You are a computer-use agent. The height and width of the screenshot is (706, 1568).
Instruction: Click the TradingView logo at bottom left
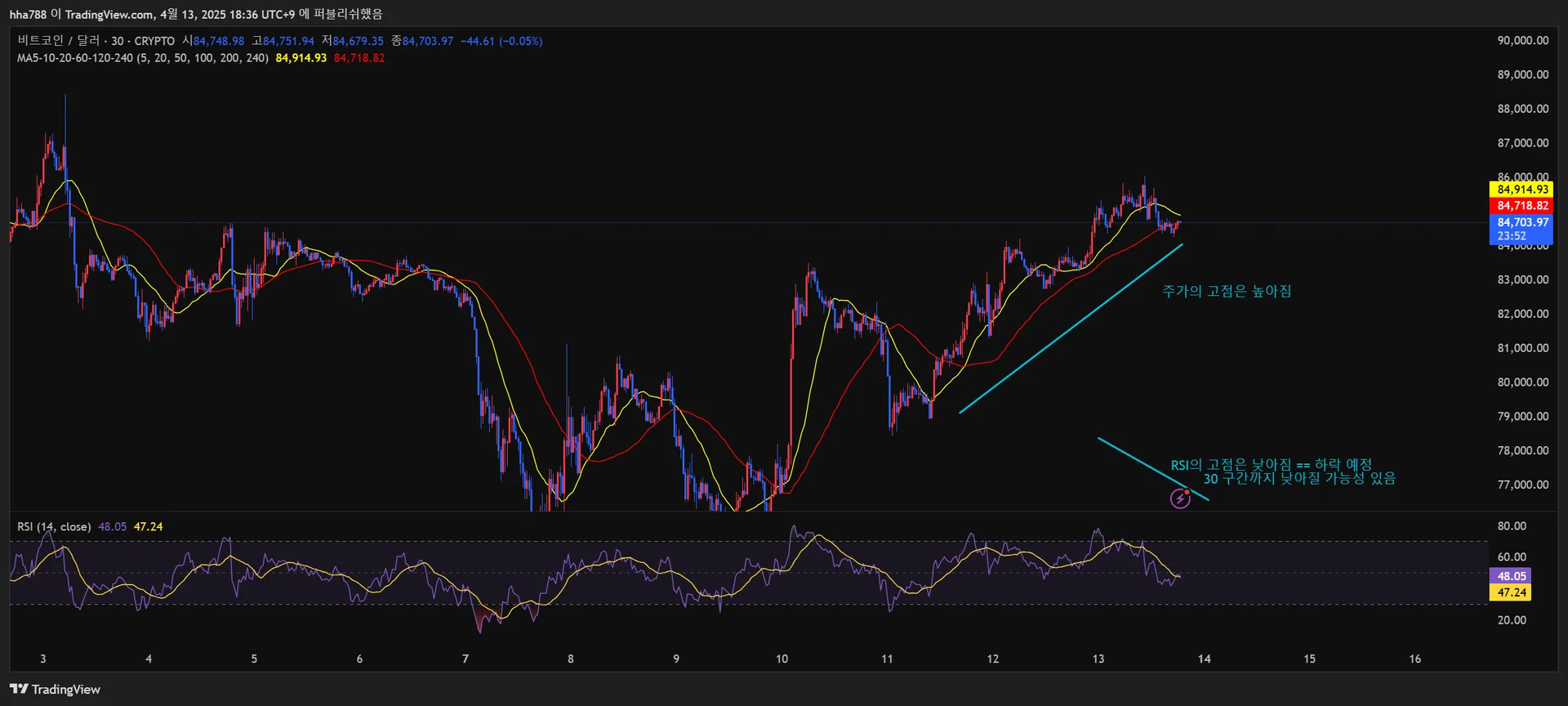coord(55,689)
